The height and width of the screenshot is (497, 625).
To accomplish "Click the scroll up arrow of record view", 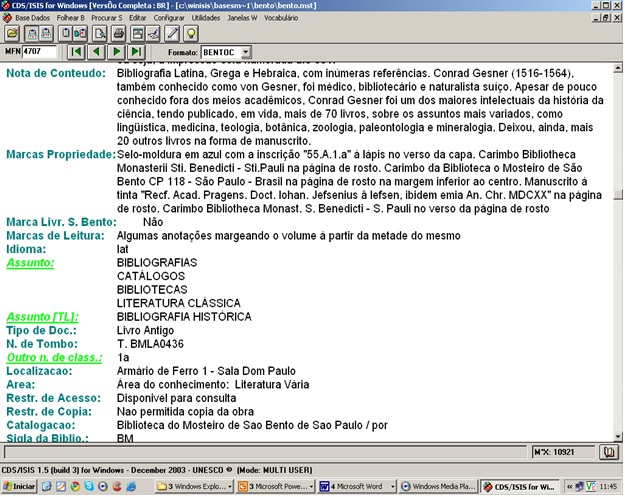I will pos(618,68).
